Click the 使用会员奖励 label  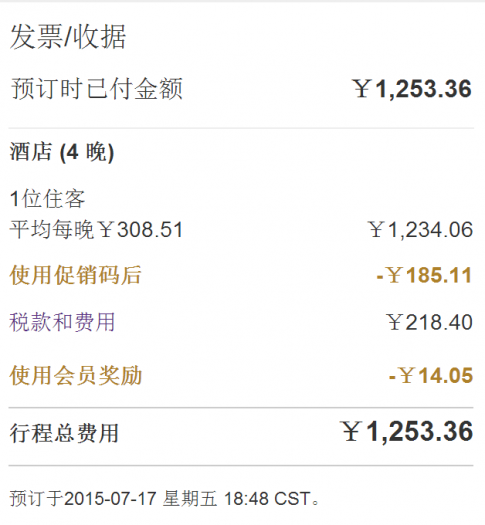76,375
